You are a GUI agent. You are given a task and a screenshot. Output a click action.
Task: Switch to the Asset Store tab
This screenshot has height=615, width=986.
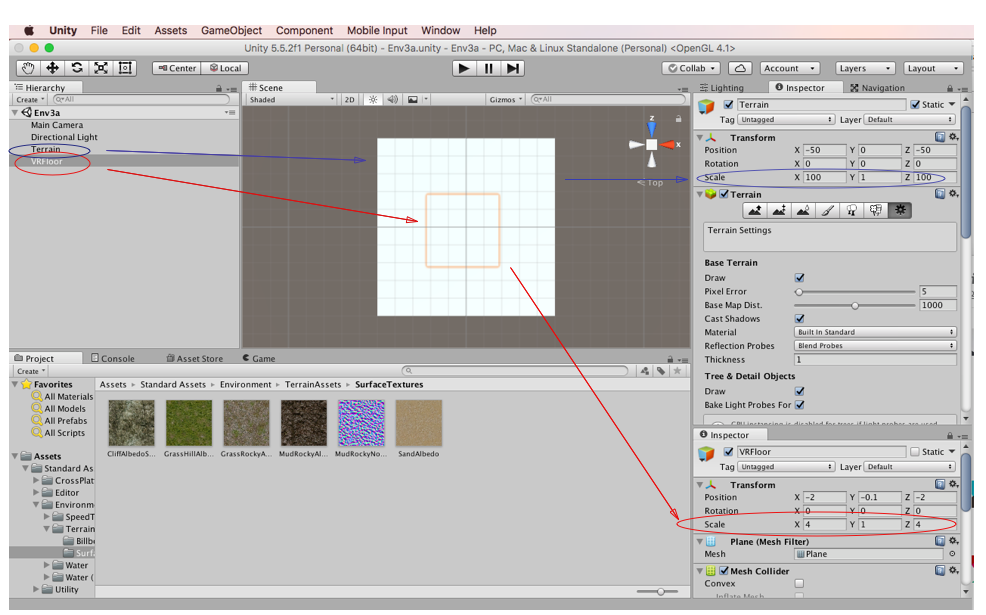click(194, 358)
